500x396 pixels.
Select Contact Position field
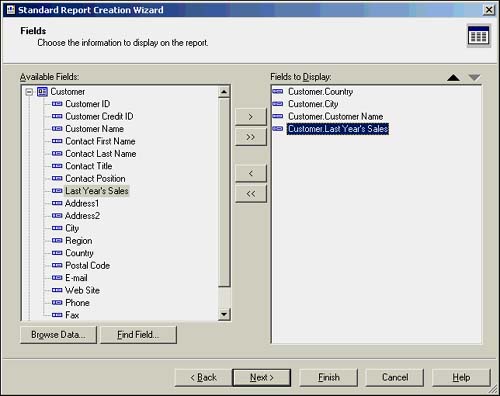pyautogui.click(x=95, y=179)
